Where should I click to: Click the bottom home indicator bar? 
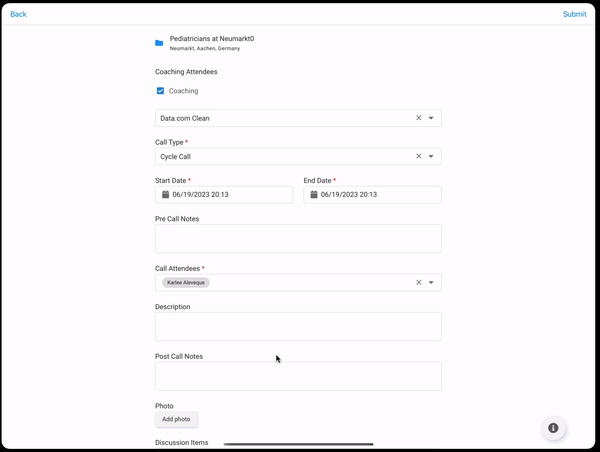click(x=298, y=444)
